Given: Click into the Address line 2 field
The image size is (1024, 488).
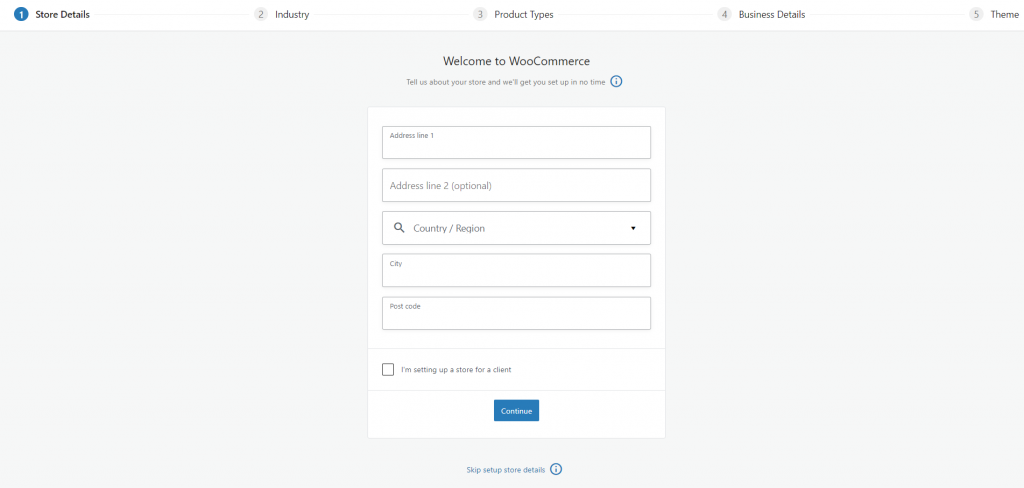Looking at the screenshot, I should click(516, 185).
